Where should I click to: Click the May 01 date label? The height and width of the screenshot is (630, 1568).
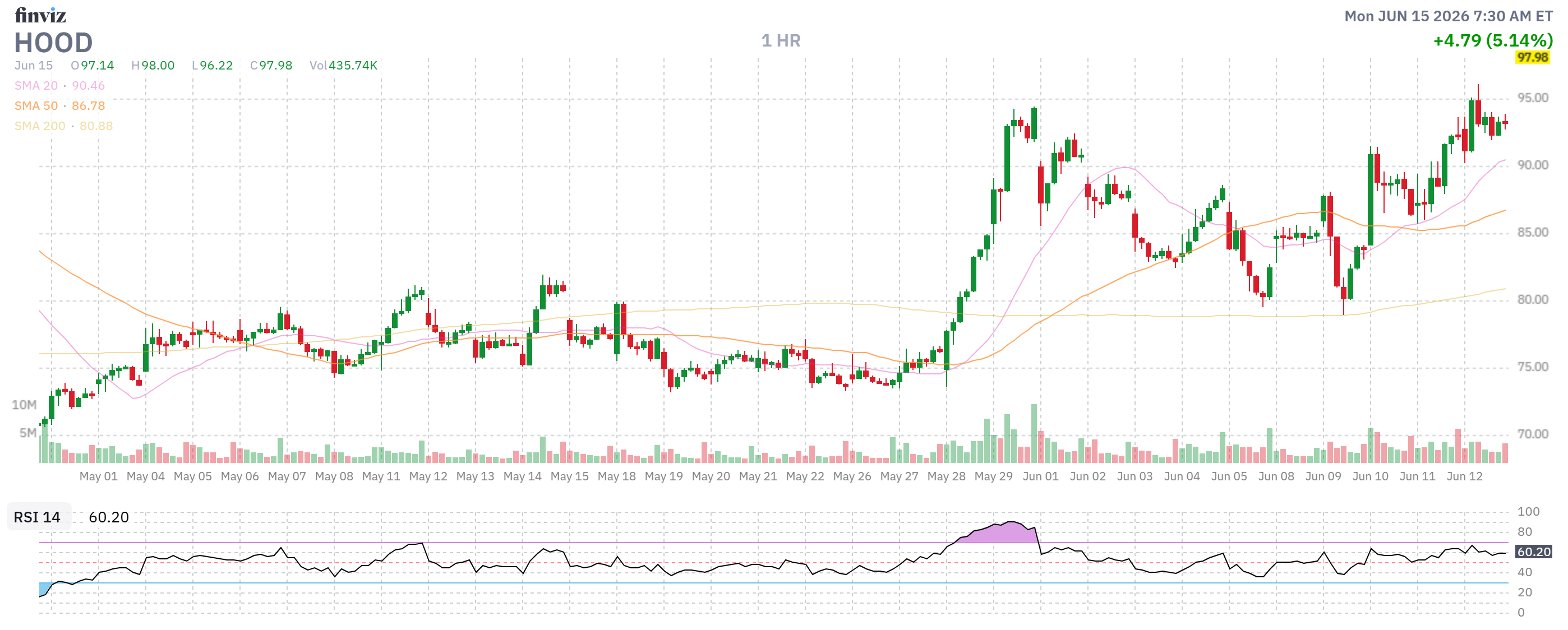point(99,476)
